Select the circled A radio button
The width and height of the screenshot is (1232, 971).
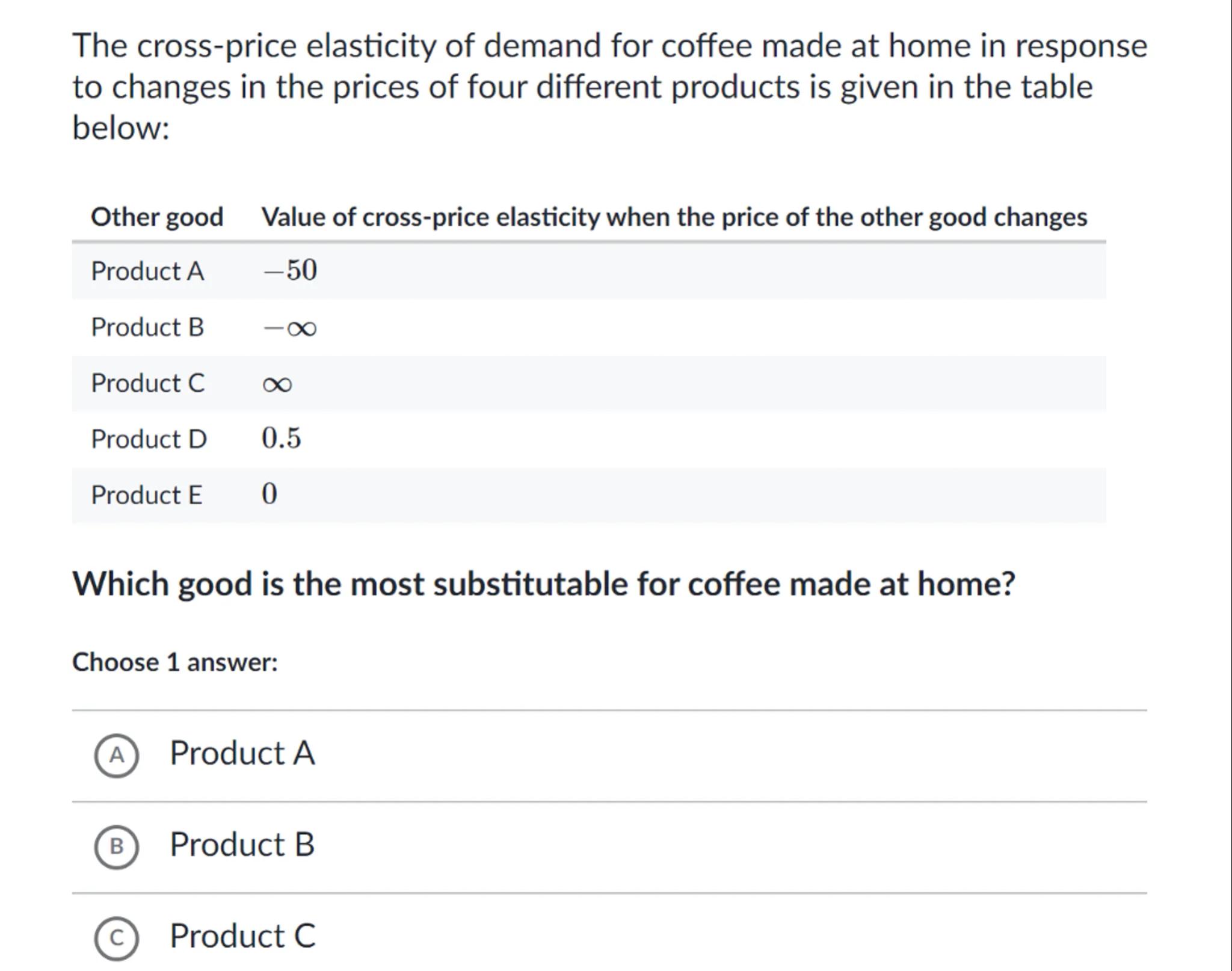point(116,755)
